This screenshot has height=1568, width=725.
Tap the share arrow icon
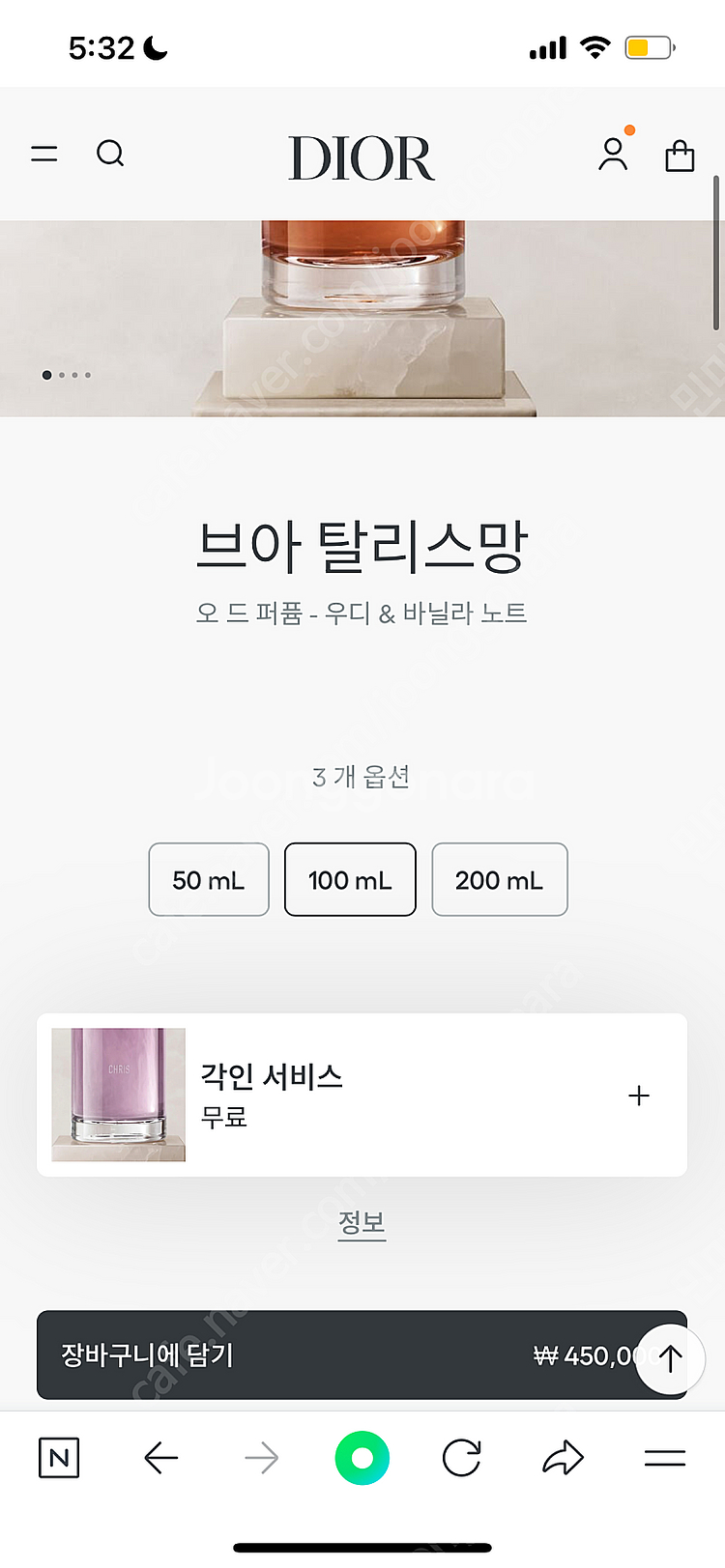[563, 1458]
